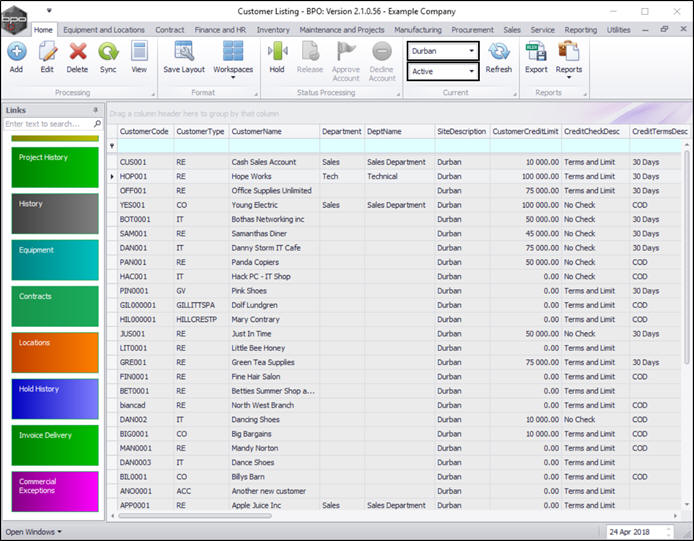Click the Export icon
Viewport: 694px width, 541px height.
point(536,55)
